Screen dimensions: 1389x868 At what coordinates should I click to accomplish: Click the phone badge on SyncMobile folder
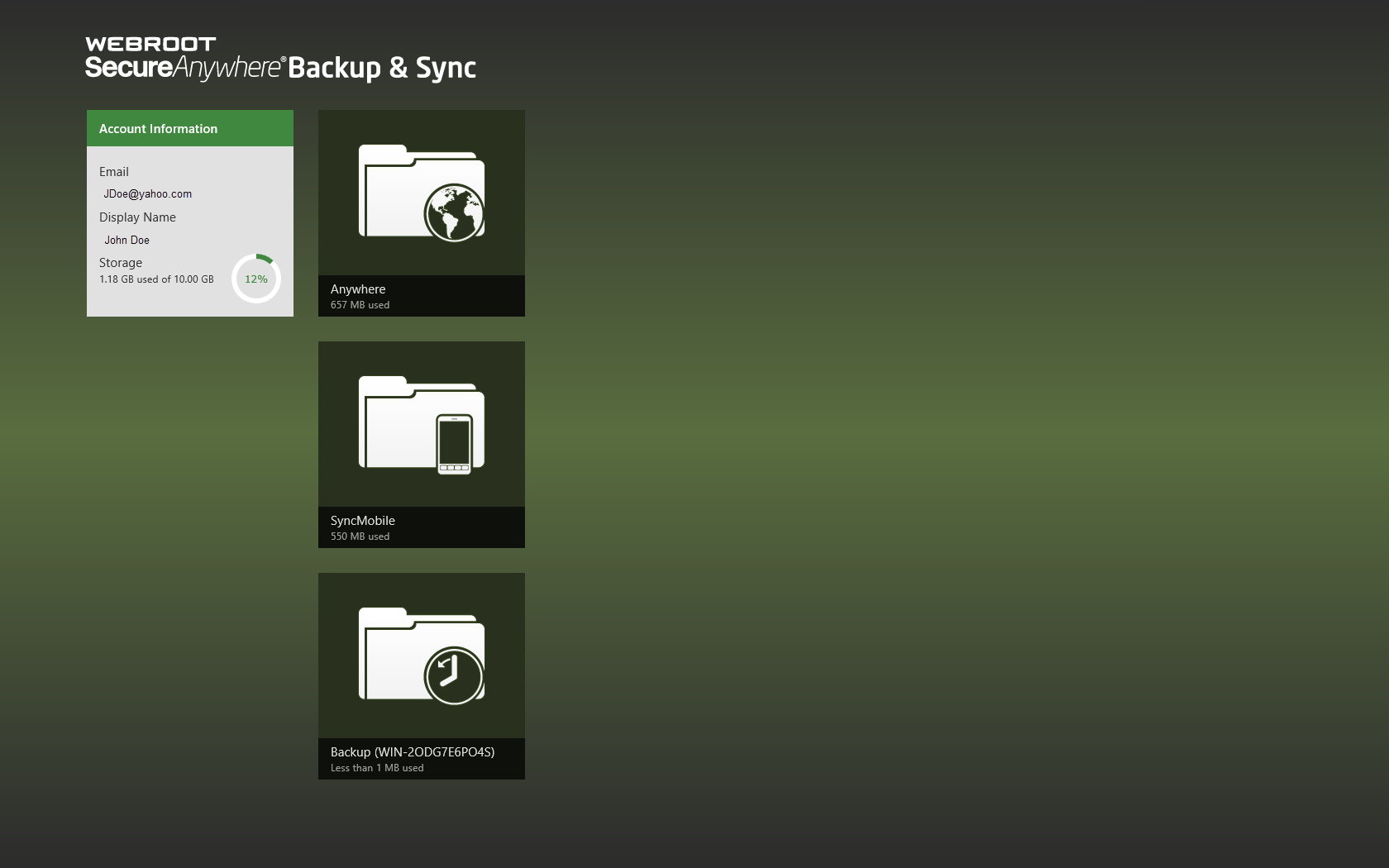coord(454,444)
